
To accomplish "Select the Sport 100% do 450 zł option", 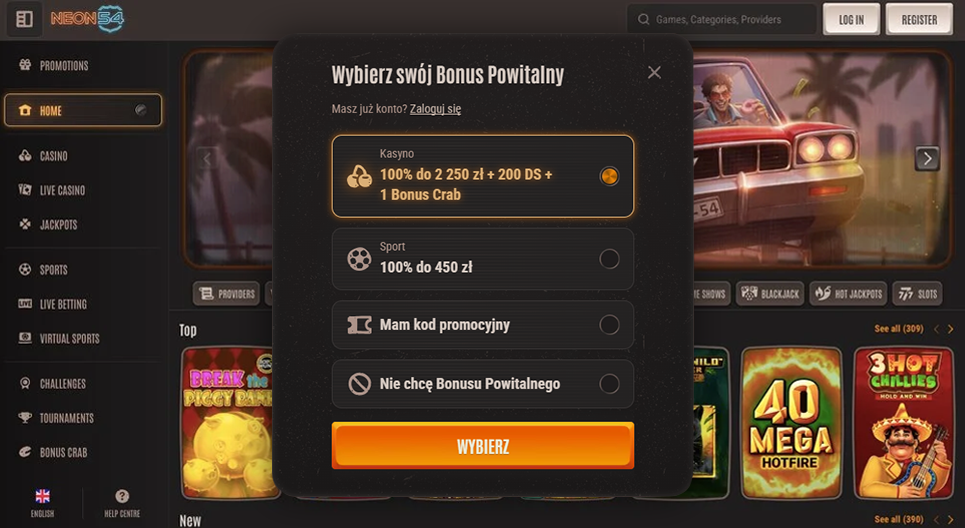I will (482, 259).
